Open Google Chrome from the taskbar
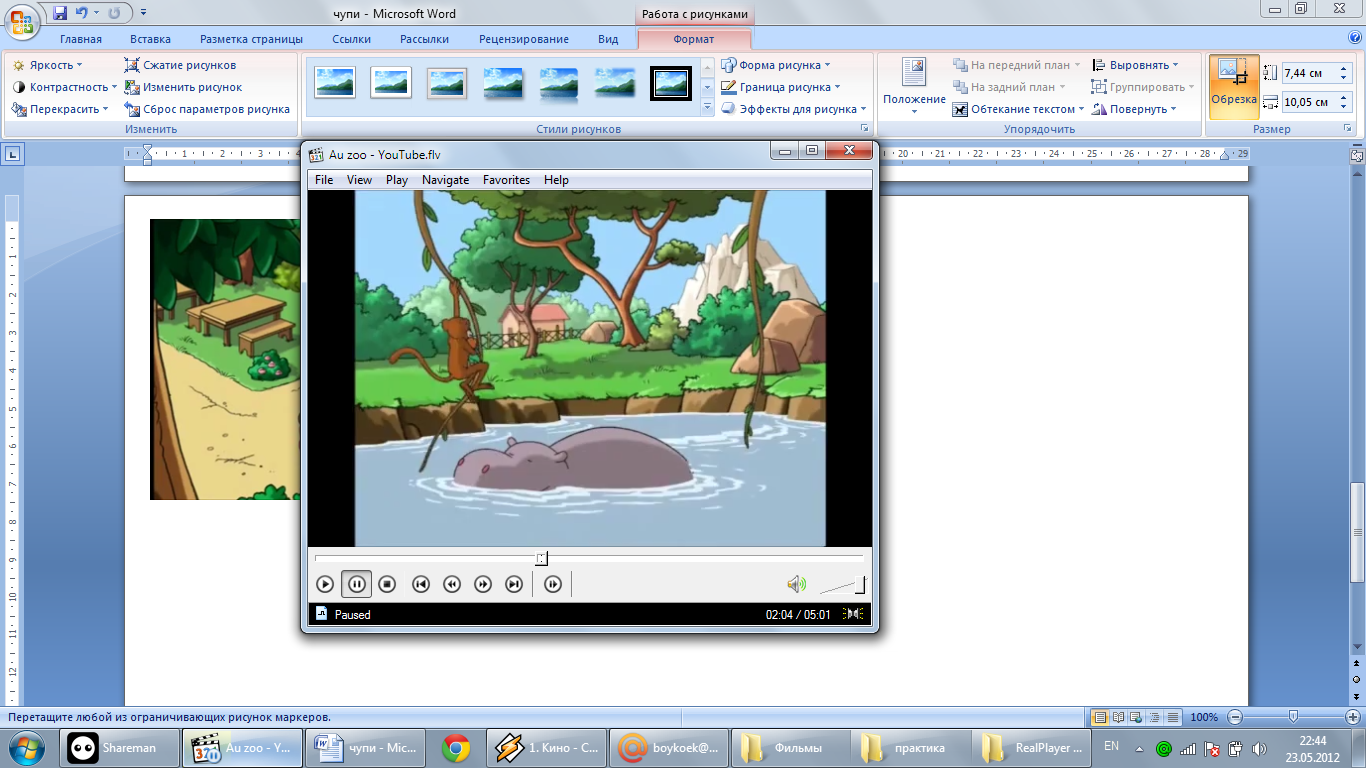 tap(456, 747)
